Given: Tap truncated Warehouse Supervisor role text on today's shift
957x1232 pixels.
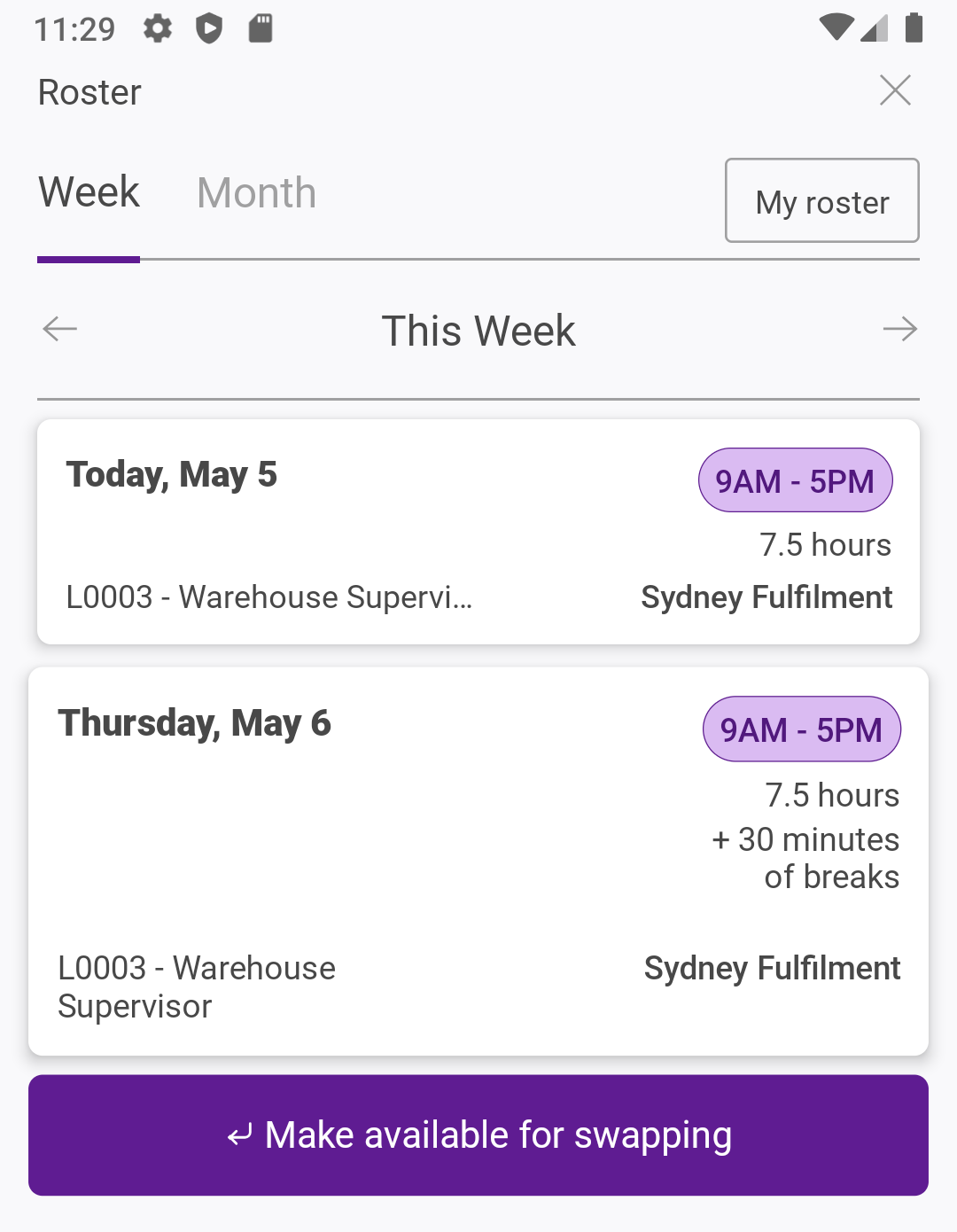Looking at the screenshot, I should click(269, 597).
